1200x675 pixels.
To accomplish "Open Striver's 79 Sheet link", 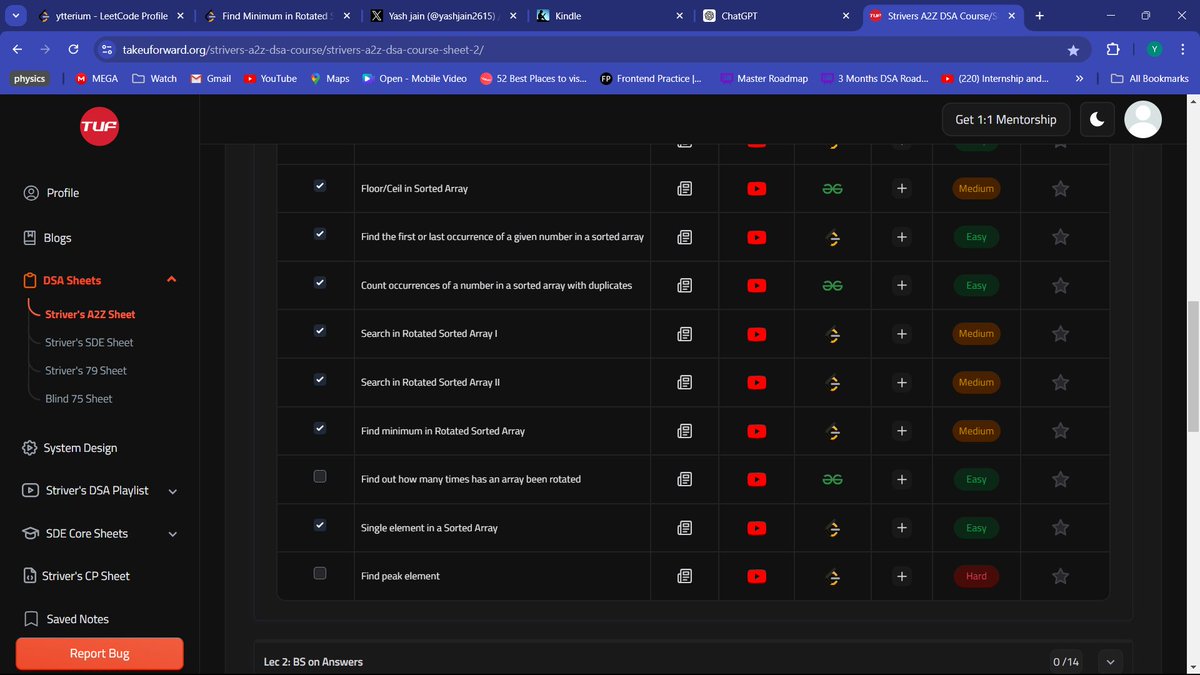I will click(x=86, y=370).
